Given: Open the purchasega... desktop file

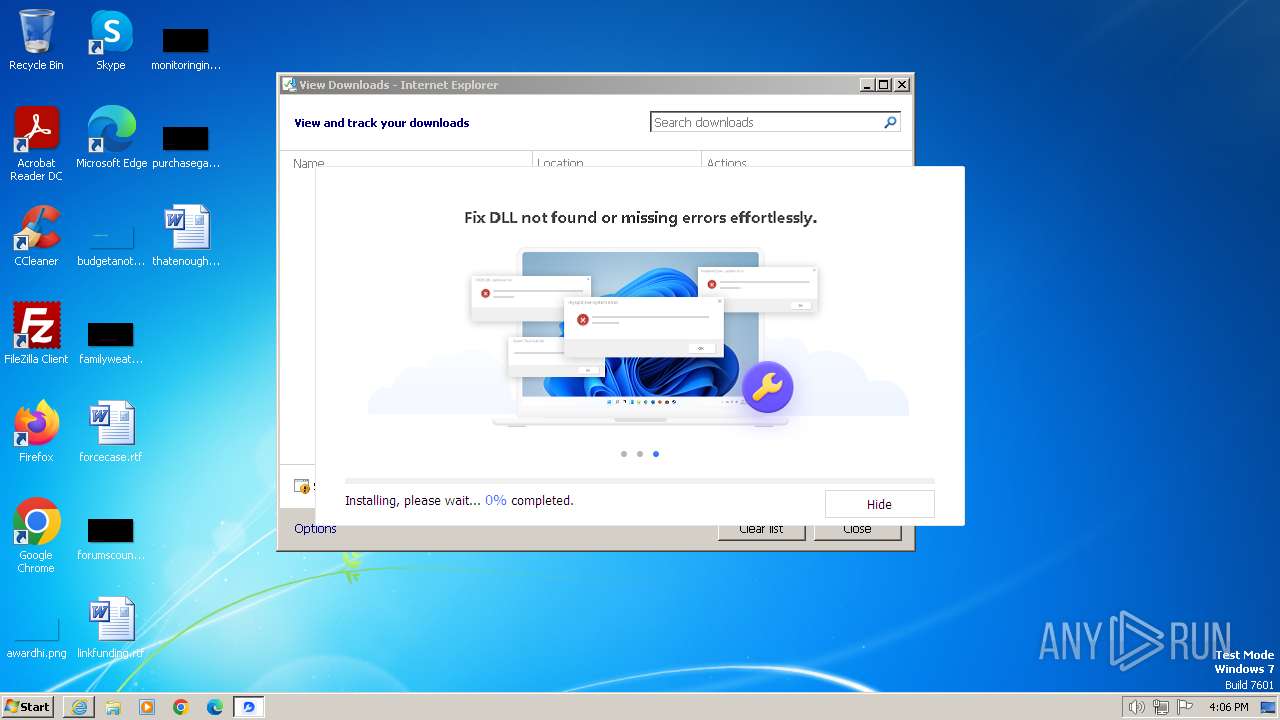Looking at the screenshot, I should tap(186, 146).
